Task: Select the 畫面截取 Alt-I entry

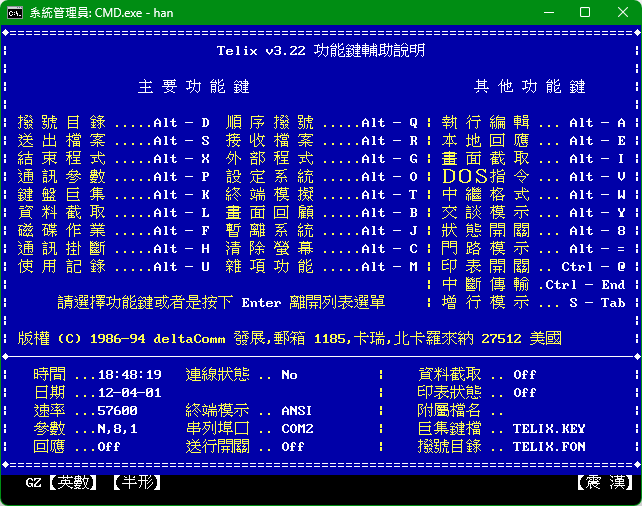Action: click(x=533, y=158)
